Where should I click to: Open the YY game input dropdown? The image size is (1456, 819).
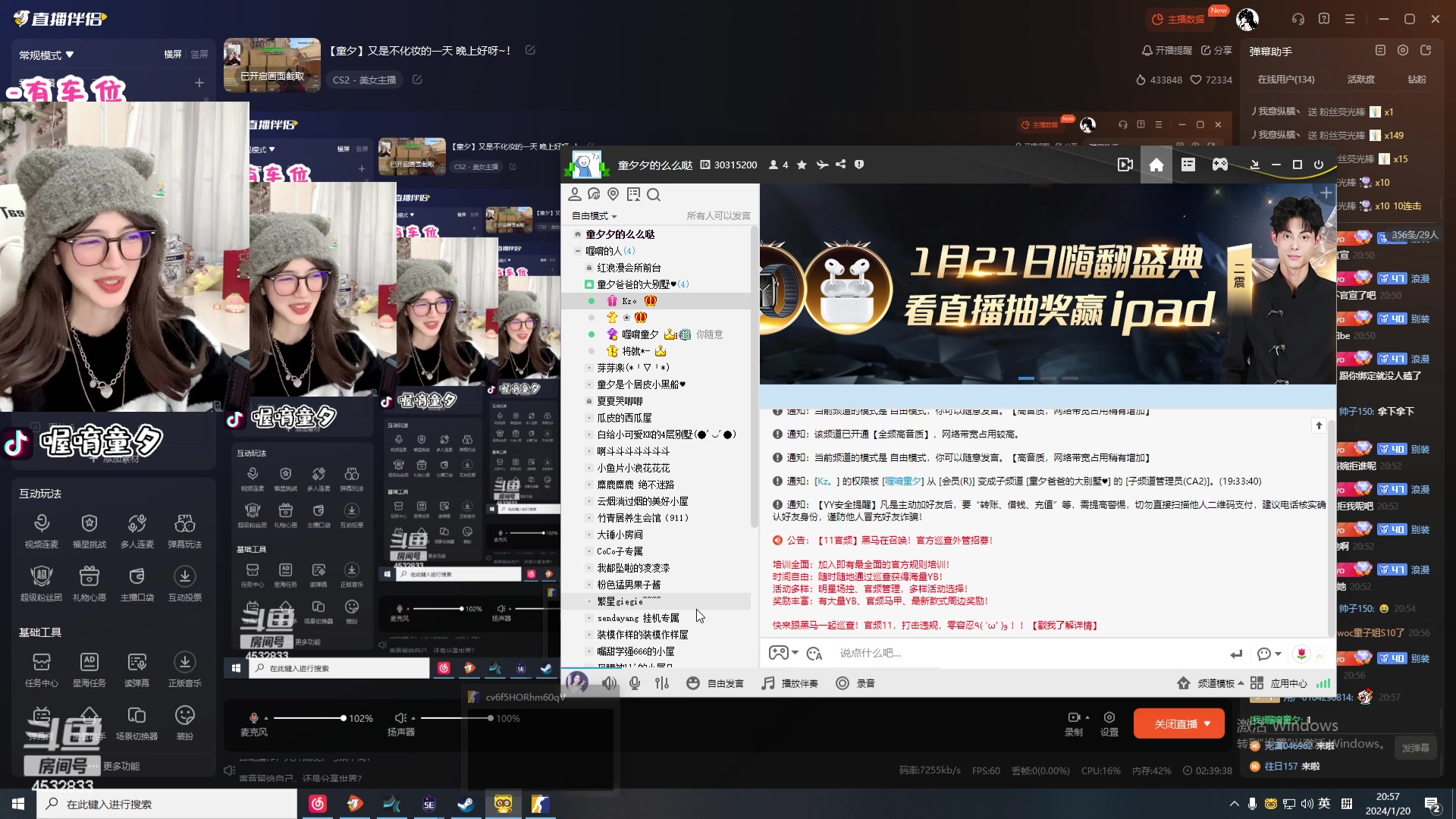[x=795, y=653]
